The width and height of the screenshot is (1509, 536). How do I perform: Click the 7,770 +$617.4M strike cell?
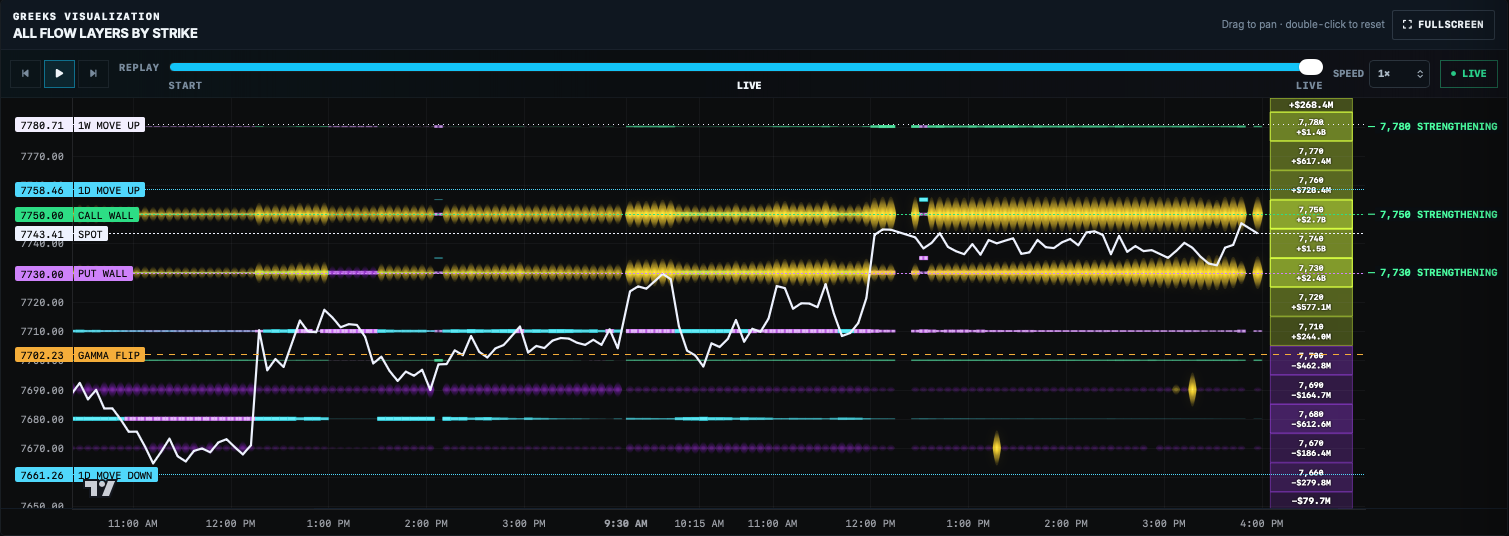(x=1311, y=156)
